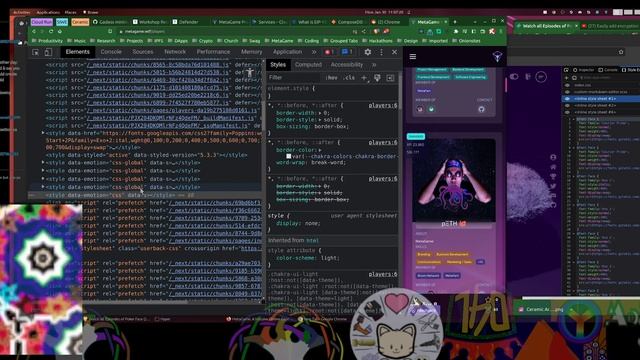The height and width of the screenshot is (360, 640).
Task: Open the MetaGame bookmarks folder
Action: point(279,41)
